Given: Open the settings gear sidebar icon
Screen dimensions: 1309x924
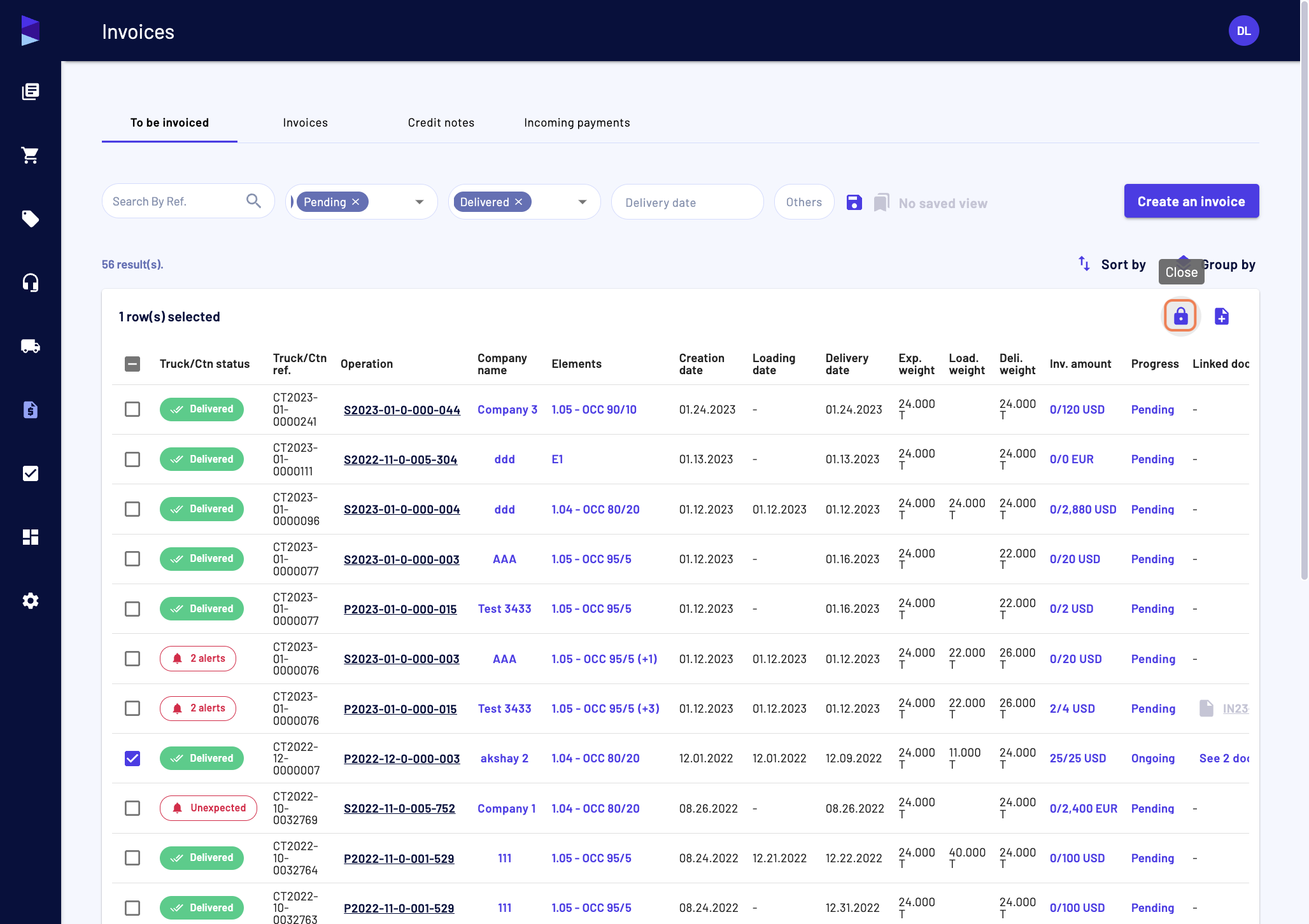Looking at the screenshot, I should click(31, 601).
